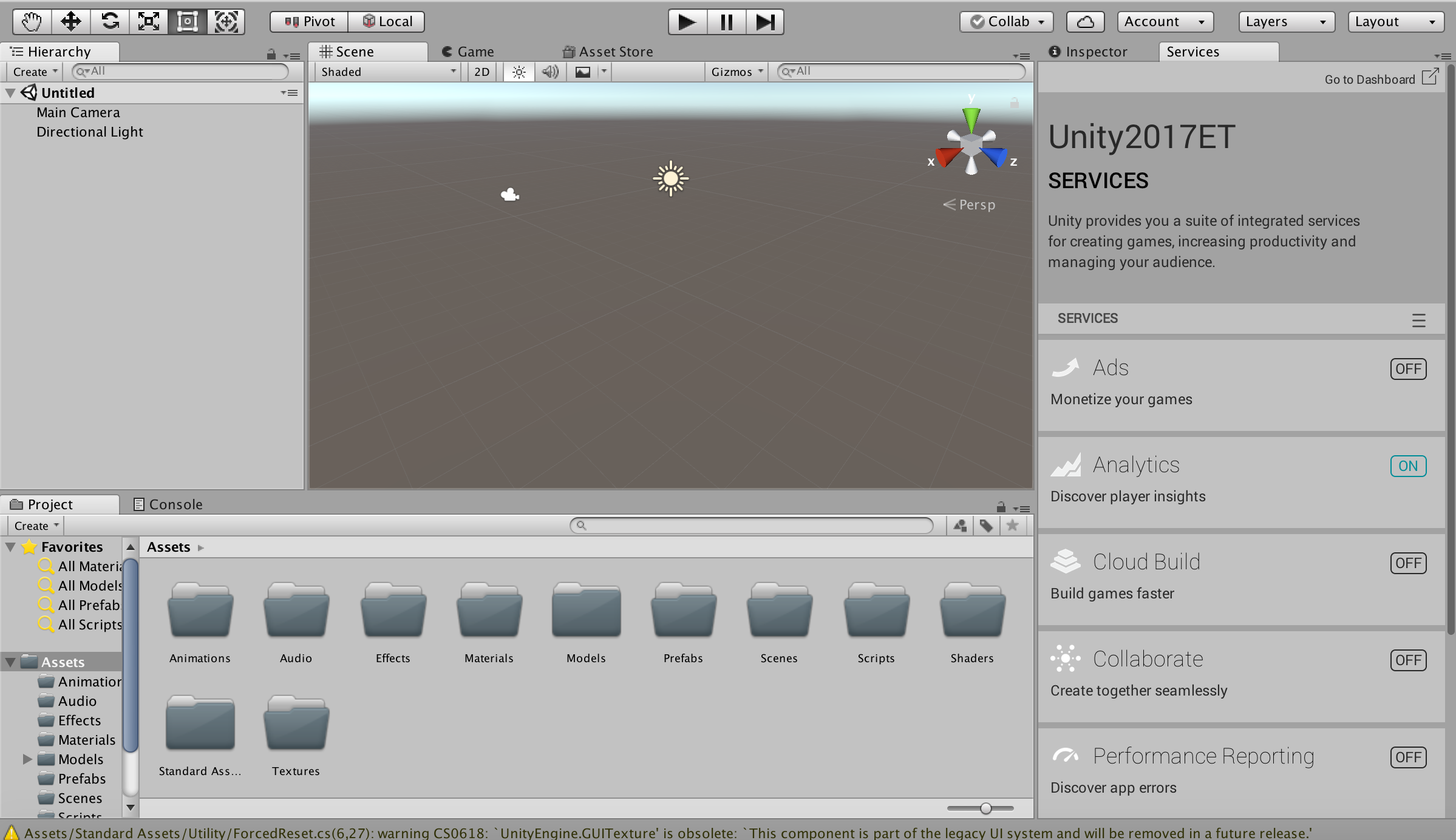This screenshot has width=1456, height=840.
Task: Select the combined Transform tool
Action: [226, 22]
